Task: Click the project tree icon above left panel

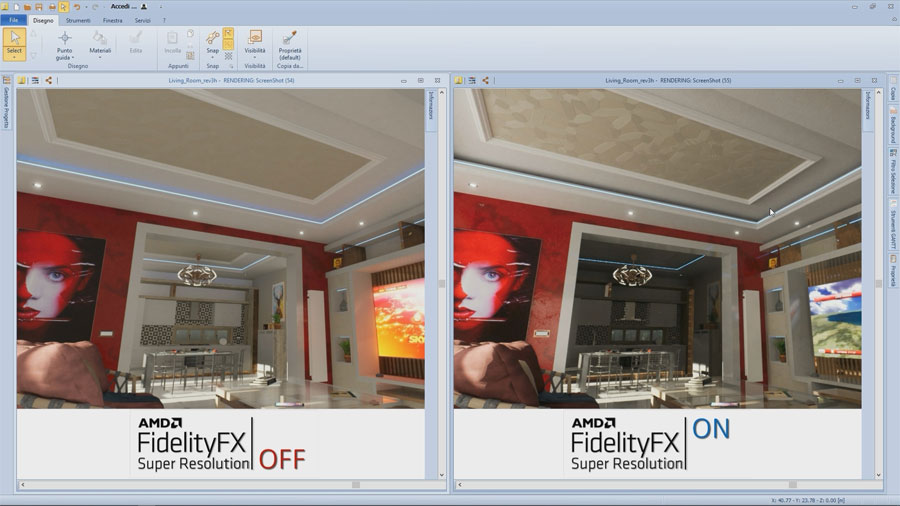Action: pos(7,80)
